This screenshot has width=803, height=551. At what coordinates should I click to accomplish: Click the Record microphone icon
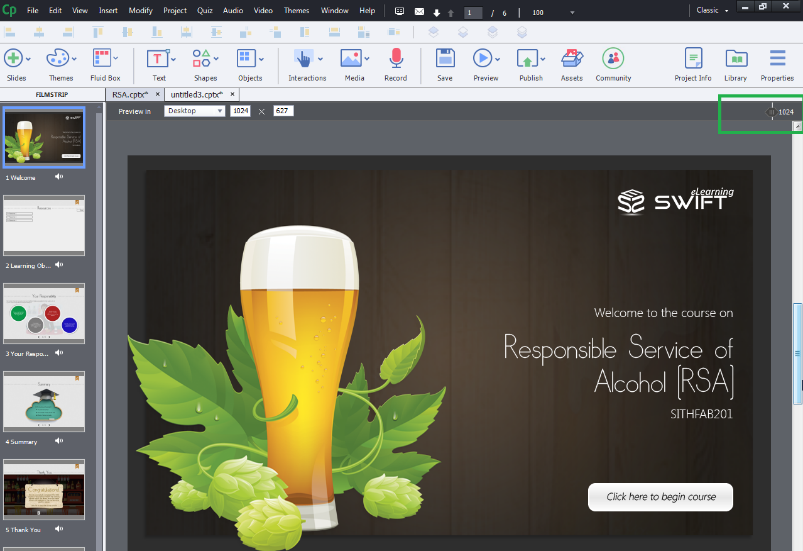click(x=396, y=58)
